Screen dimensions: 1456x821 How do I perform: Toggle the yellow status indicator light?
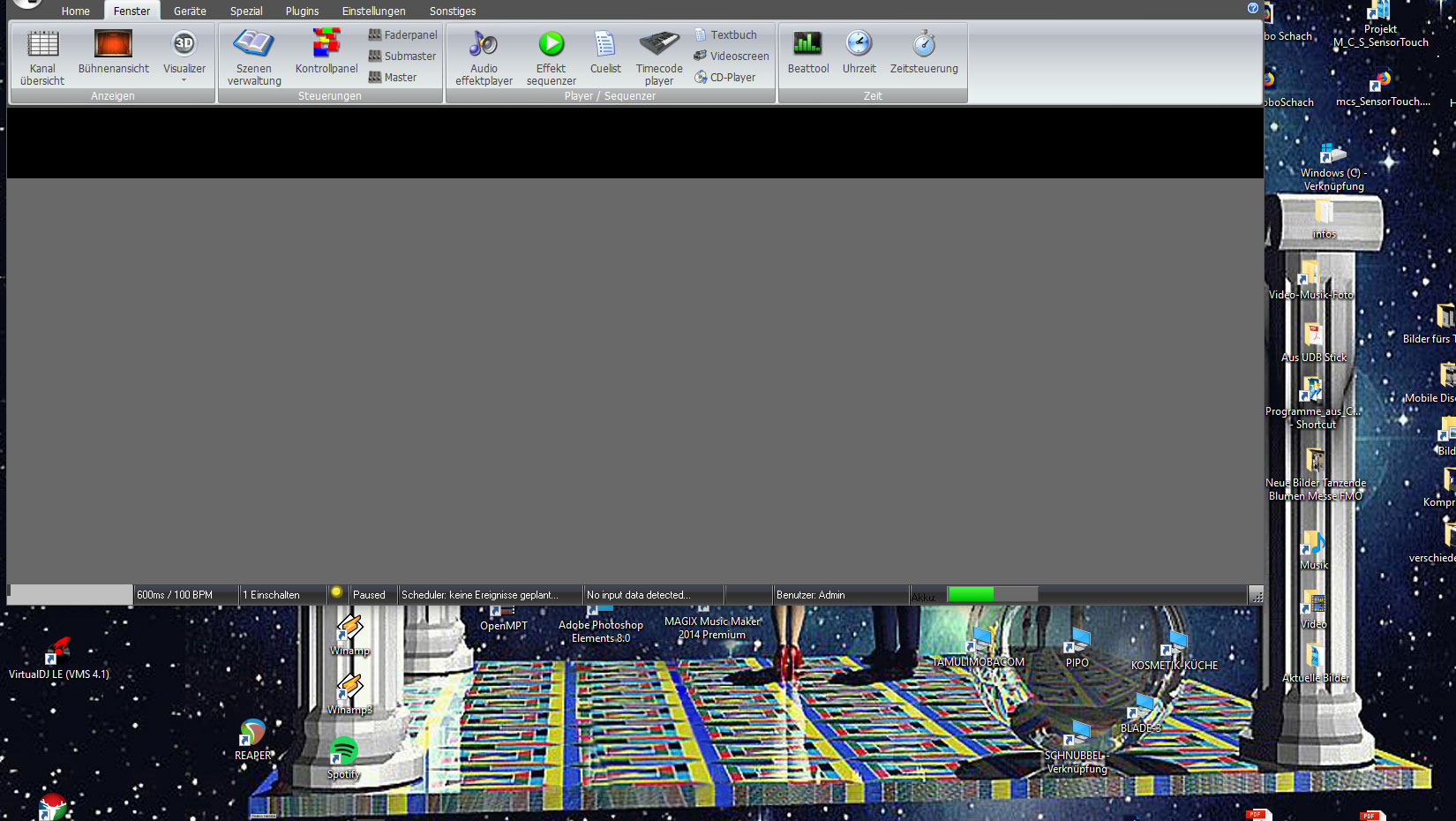click(336, 593)
